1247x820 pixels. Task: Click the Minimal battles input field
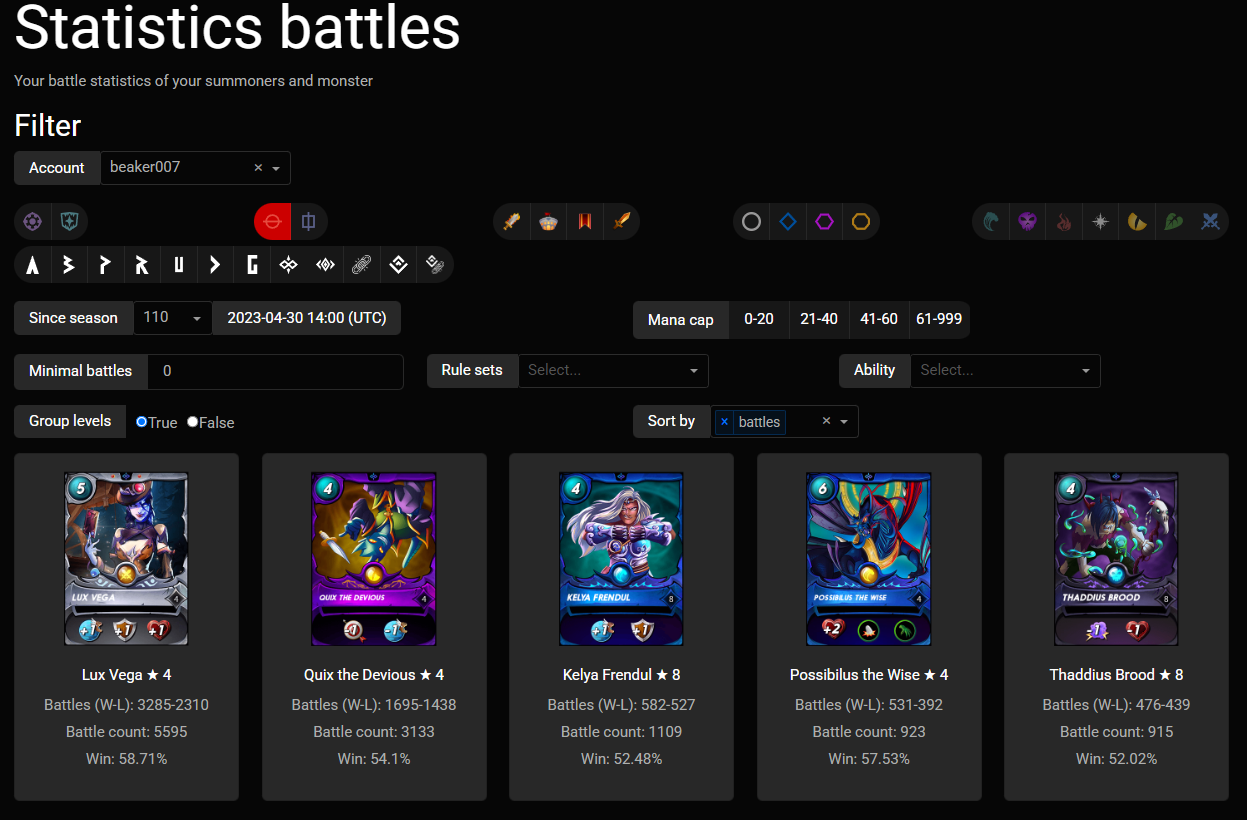pyautogui.click(x=276, y=371)
